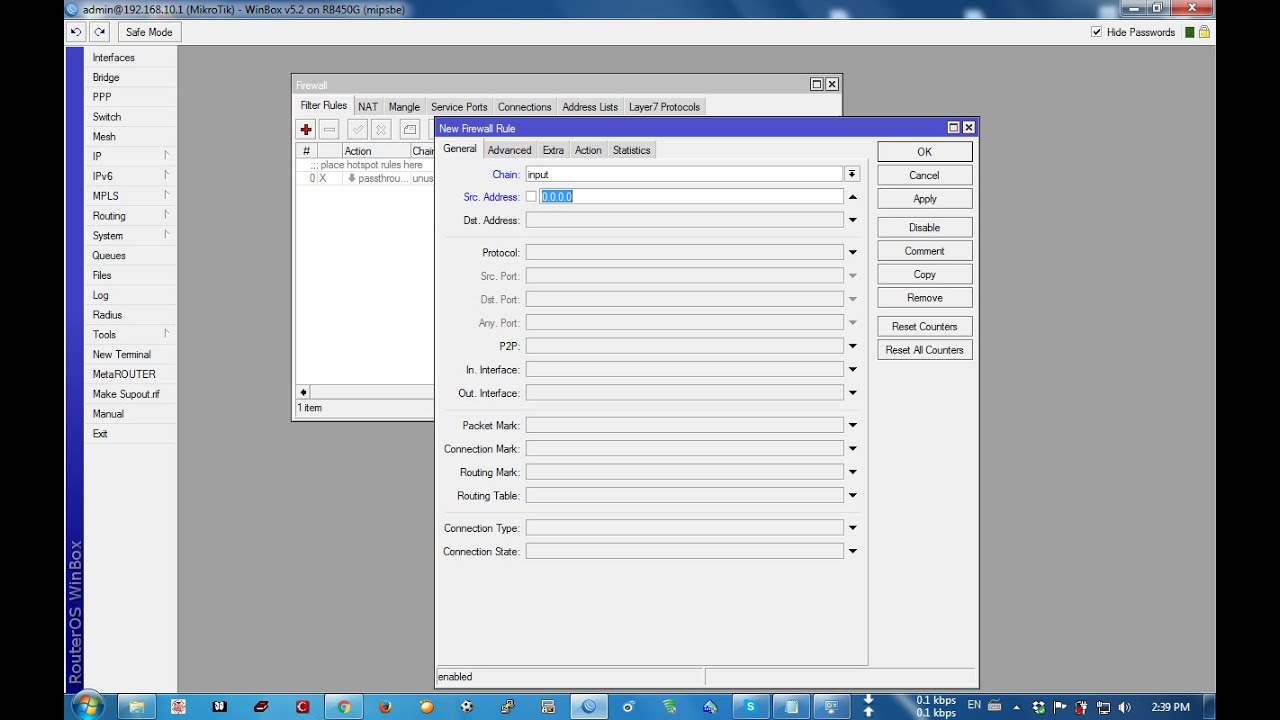1280x720 pixels.
Task: Expand the Dst. Address field
Action: click(x=853, y=220)
